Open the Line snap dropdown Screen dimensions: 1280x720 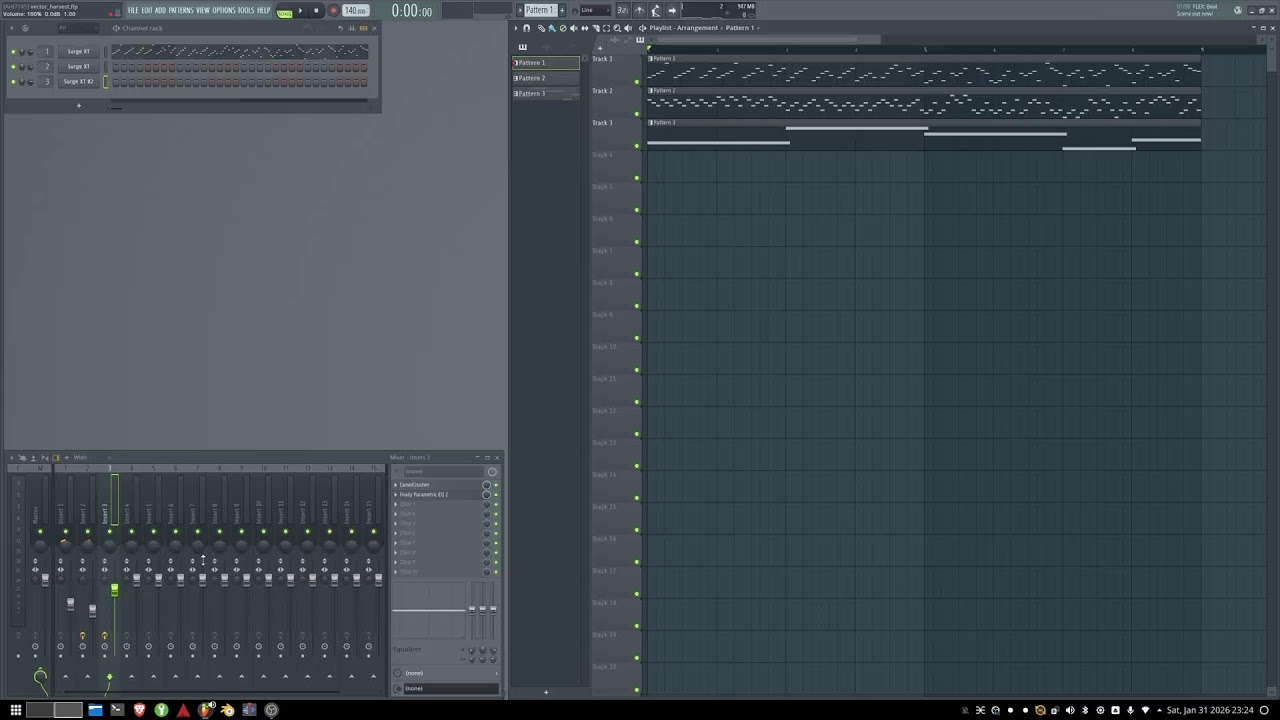coord(593,10)
